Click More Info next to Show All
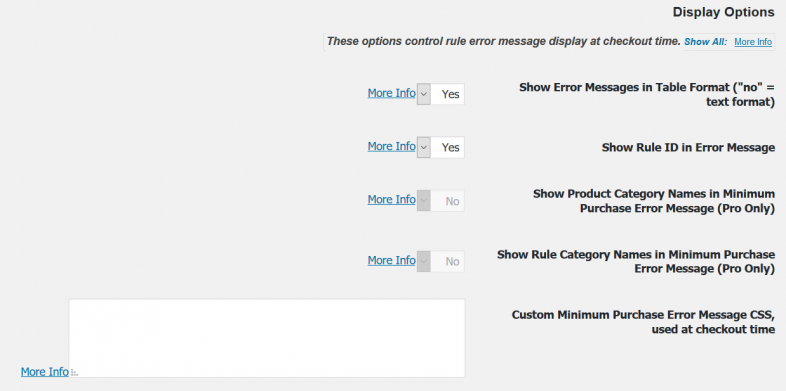Screen dimensions: 786x391 [x=753, y=42]
